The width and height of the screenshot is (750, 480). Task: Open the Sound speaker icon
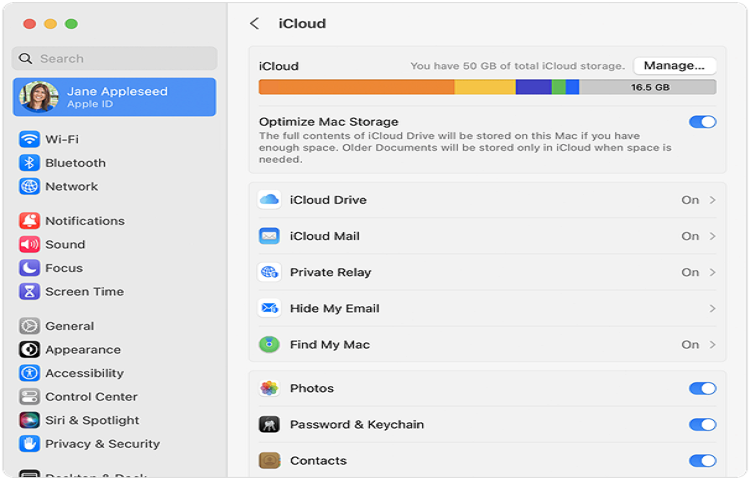tap(29, 244)
